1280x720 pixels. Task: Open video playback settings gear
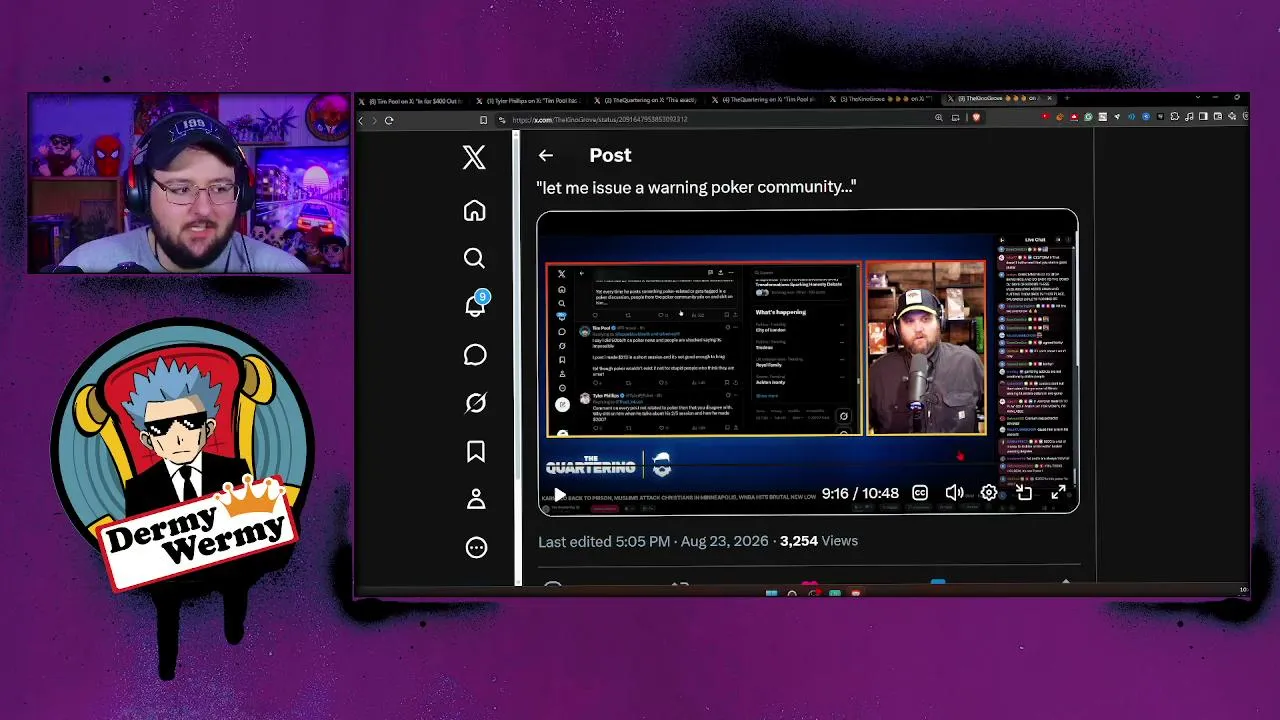(x=989, y=493)
